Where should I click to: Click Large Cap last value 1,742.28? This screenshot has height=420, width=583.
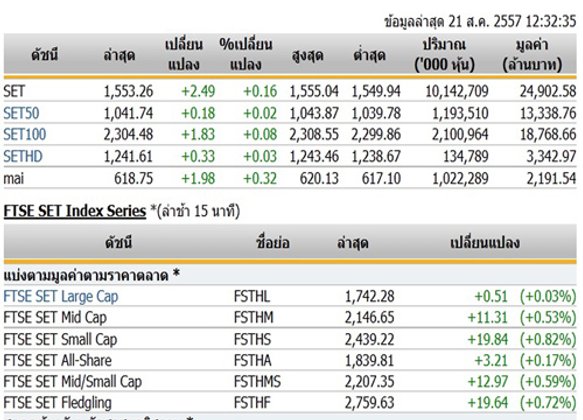click(370, 297)
